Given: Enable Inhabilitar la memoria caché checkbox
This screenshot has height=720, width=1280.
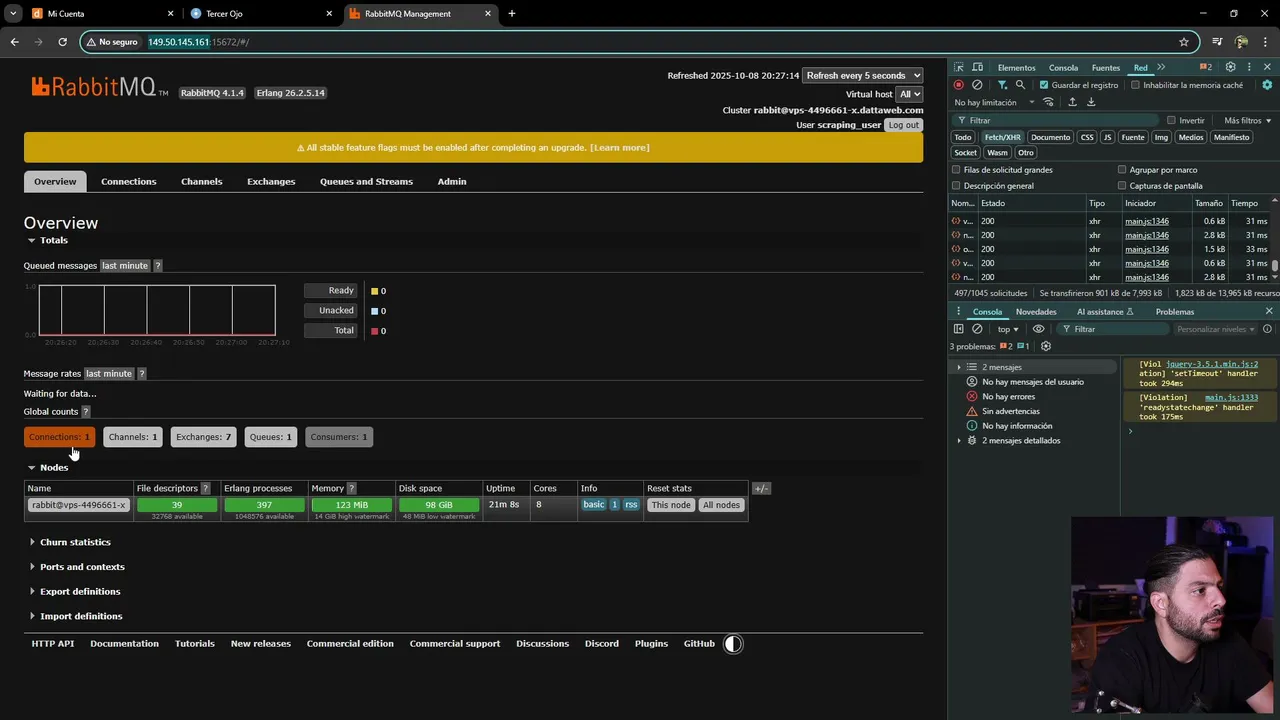Looking at the screenshot, I should click(x=1135, y=85).
